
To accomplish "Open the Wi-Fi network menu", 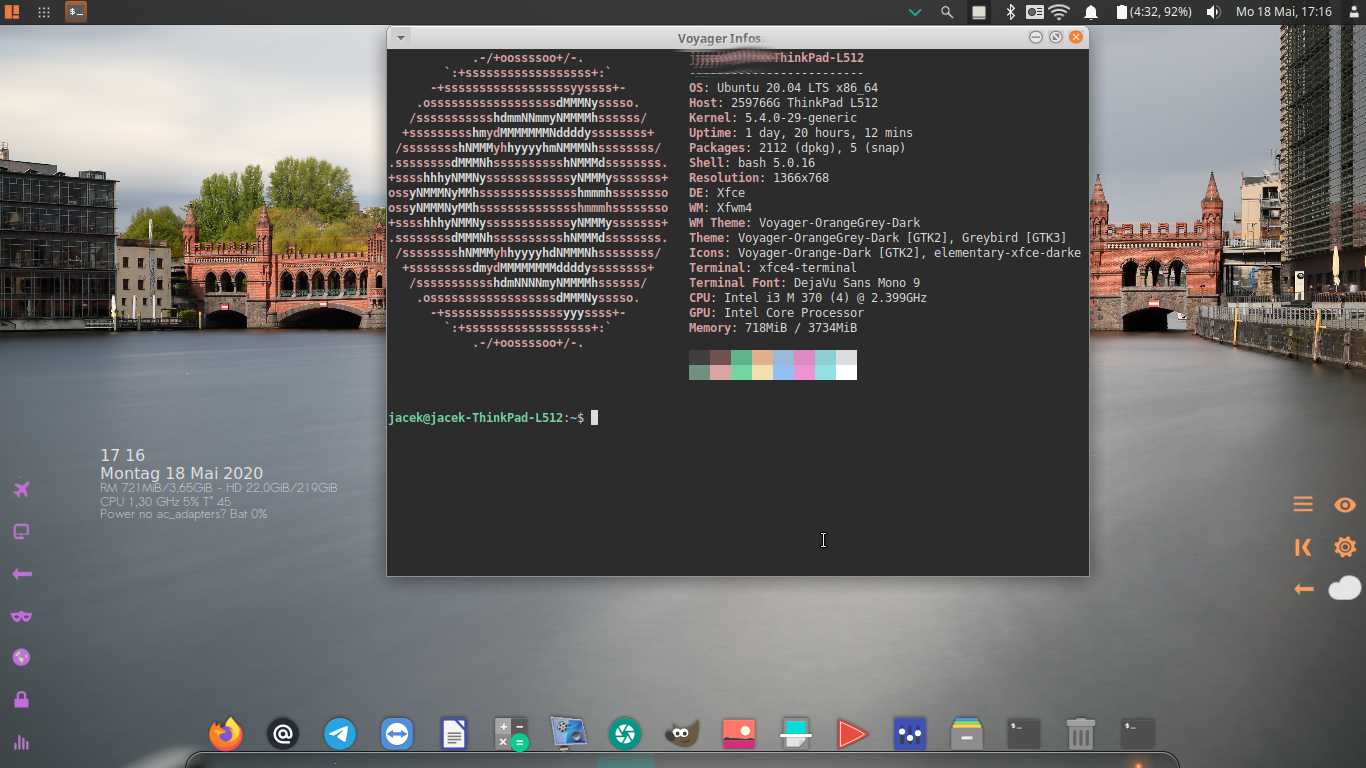I will pyautogui.click(x=1059, y=12).
